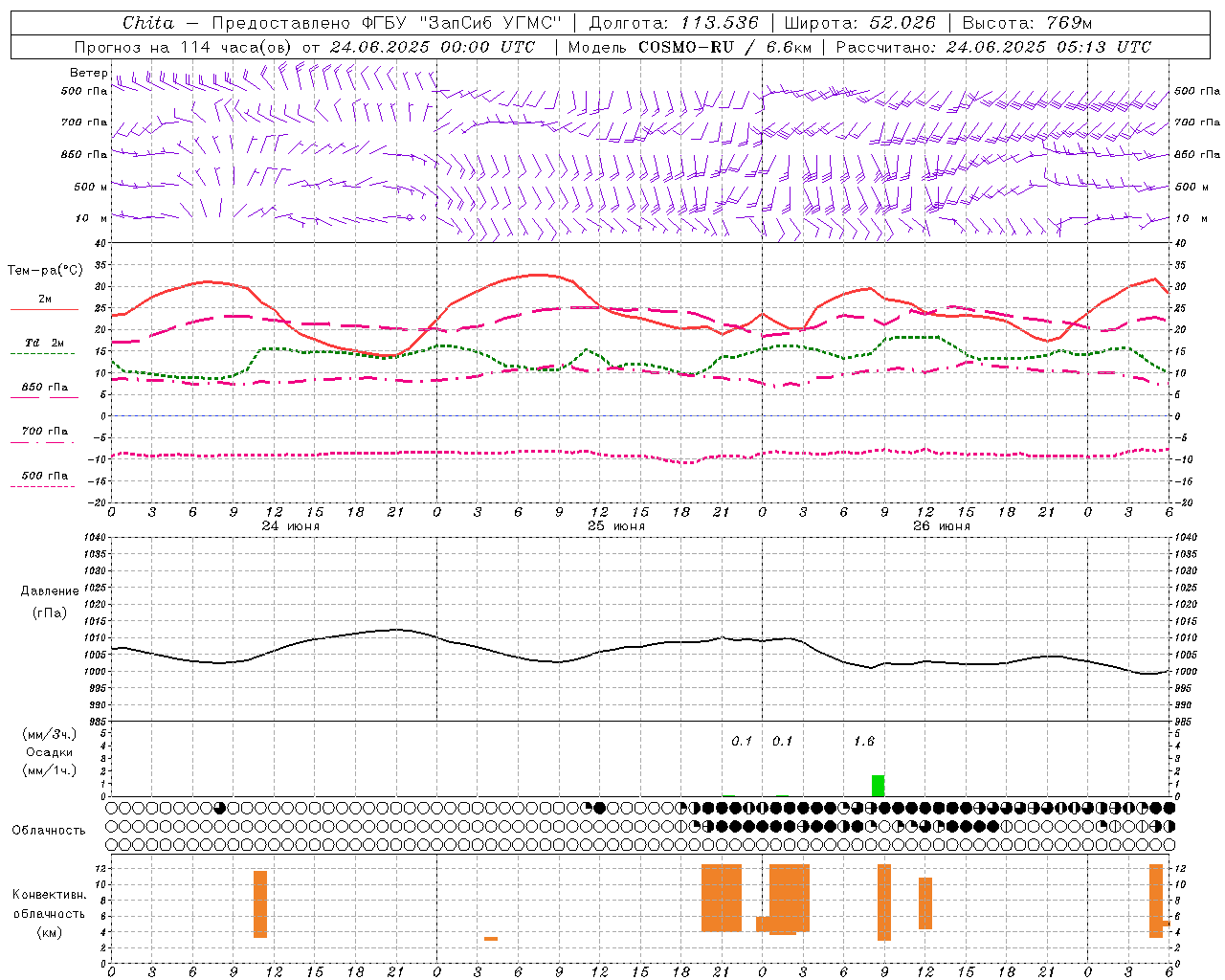
Task: Select the "Предоставлено ФГБУ ЗапСиб УГМС" provider text
Action: [x=386, y=23]
